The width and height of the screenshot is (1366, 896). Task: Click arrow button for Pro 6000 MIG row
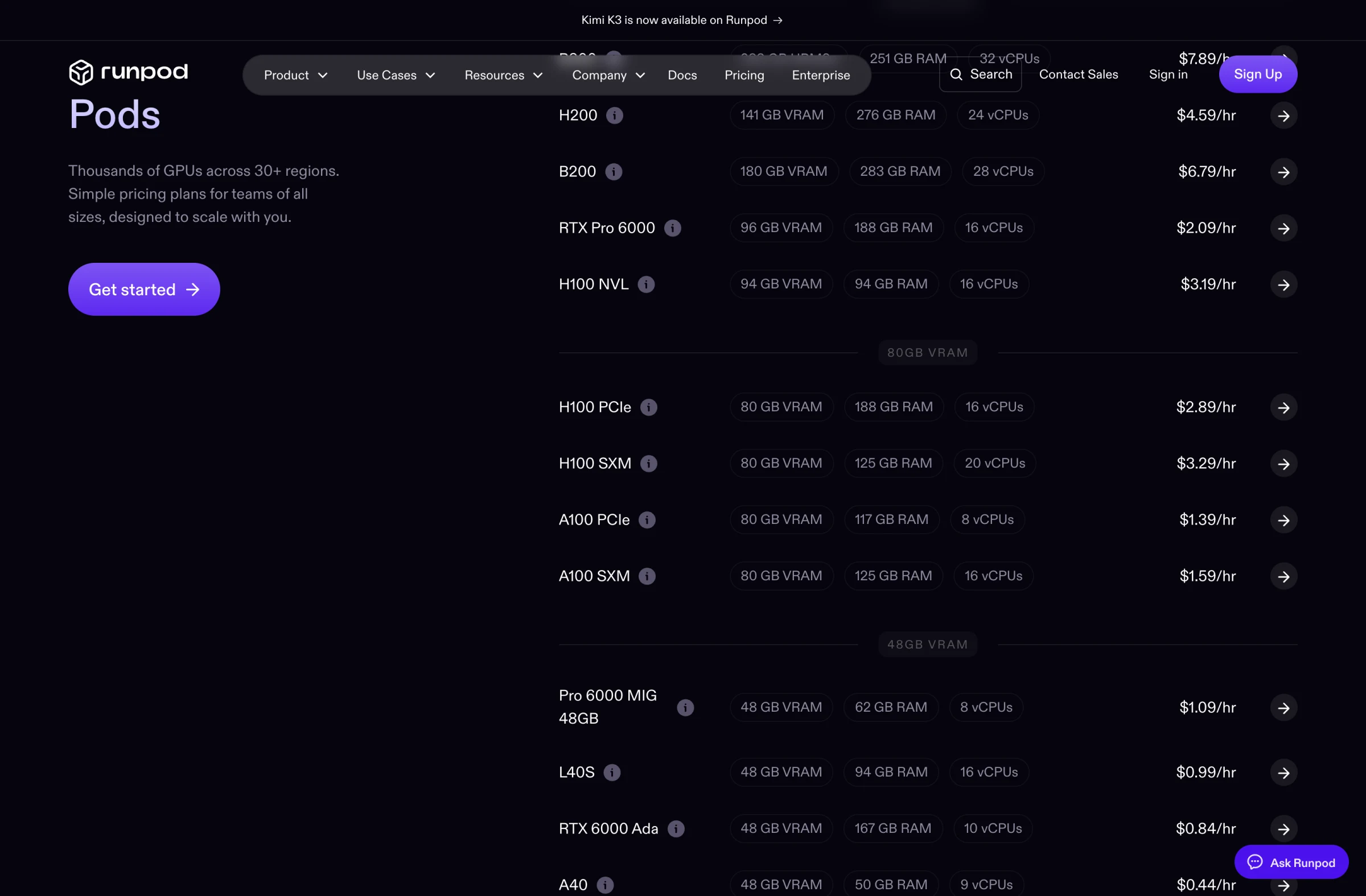pyautogui.click(x=1283, y=707)
